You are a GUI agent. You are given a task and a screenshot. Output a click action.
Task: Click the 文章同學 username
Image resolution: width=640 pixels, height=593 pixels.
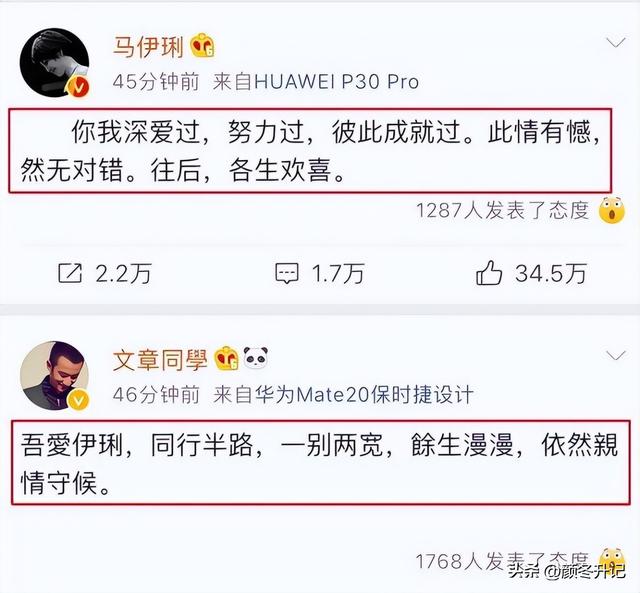pyautogui.click(x=160, y=360)
